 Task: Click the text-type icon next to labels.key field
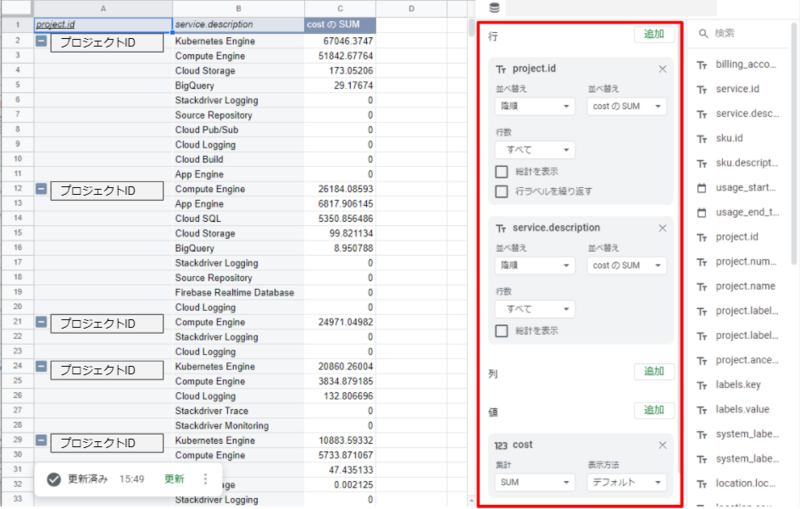[x=702, y=385]
